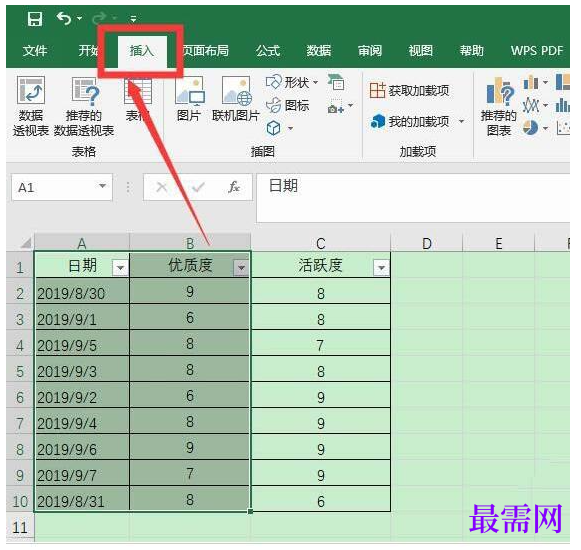Switch to the 公式 ribbon tab
The image size is (581, 550).
pos(268,51)
